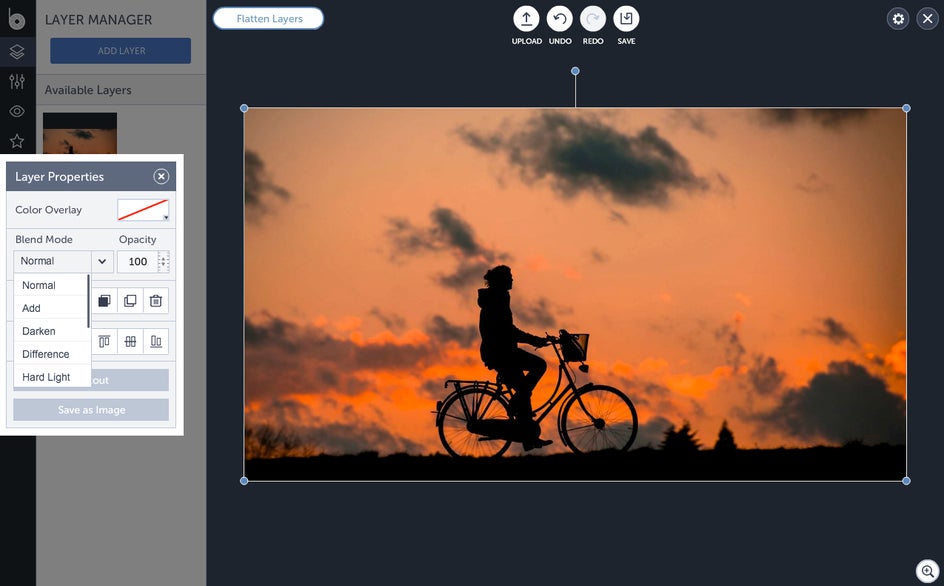Click the partially hidden Cutout button
Image resolution: width=944 pixels, height=586 pixels.
point(130,380)
